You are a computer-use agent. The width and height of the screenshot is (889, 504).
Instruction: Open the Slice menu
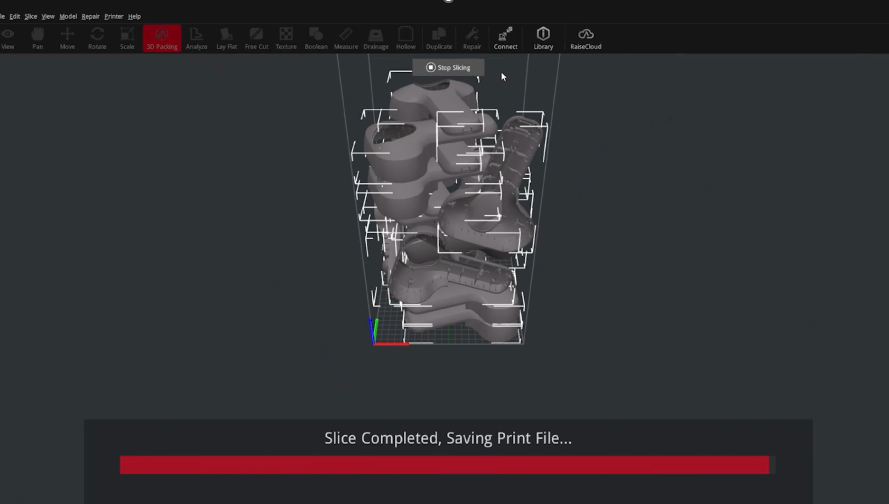(x=31, y=16)
